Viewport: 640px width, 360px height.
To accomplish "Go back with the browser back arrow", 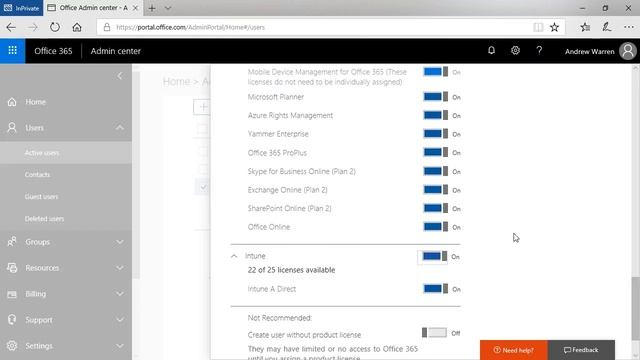I will pos(11,27).
